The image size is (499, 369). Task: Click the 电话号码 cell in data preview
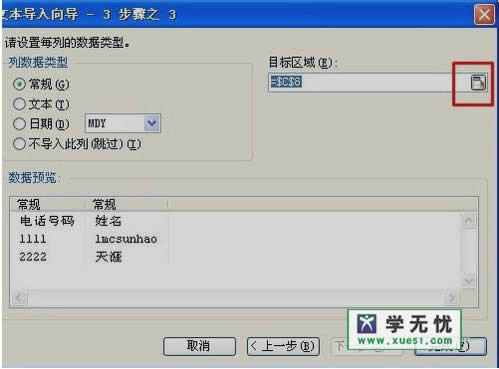(47, 221)
